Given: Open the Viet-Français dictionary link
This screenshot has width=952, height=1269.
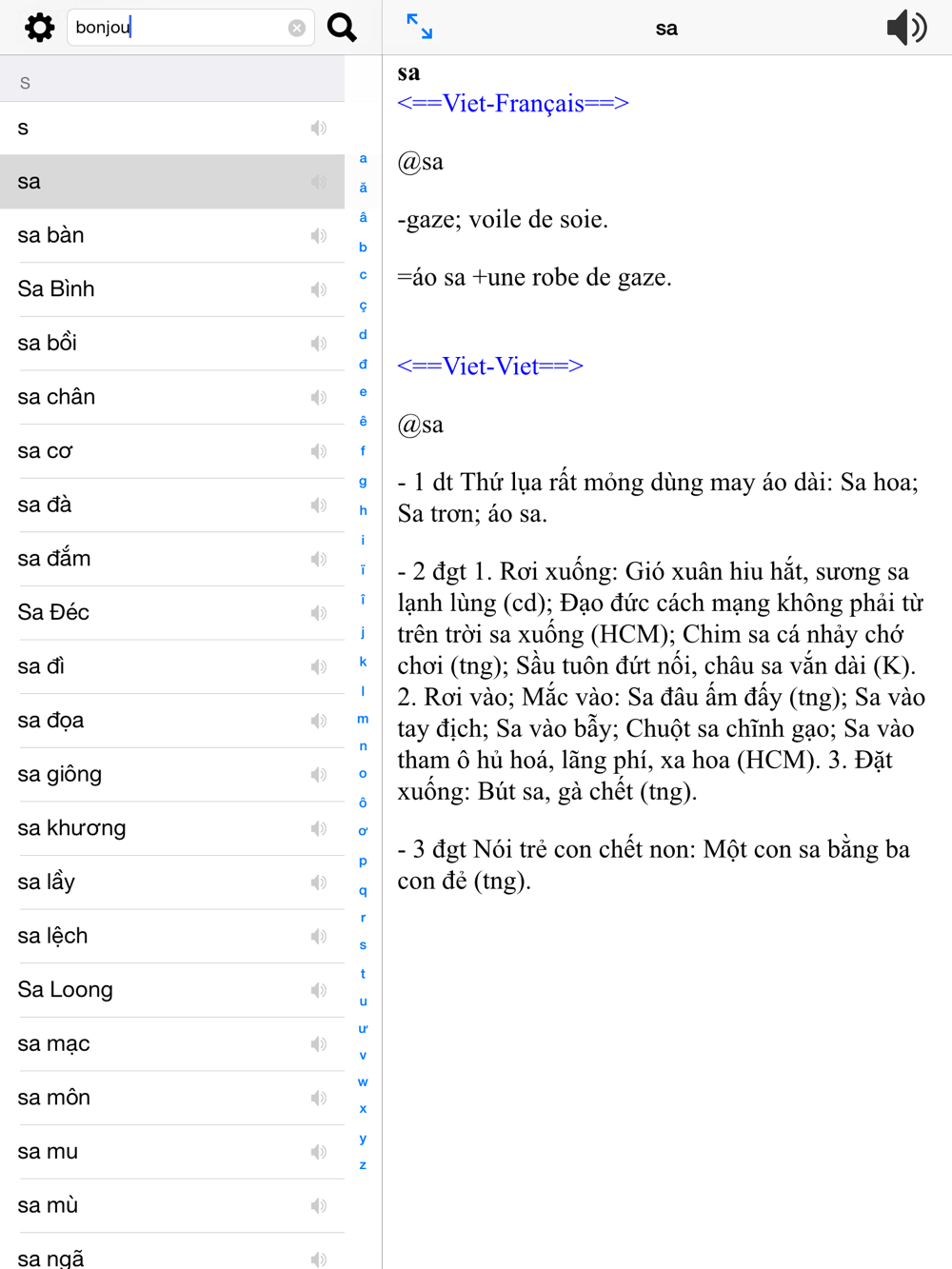Looking at the screenshot, I should (x=513, y=103).
